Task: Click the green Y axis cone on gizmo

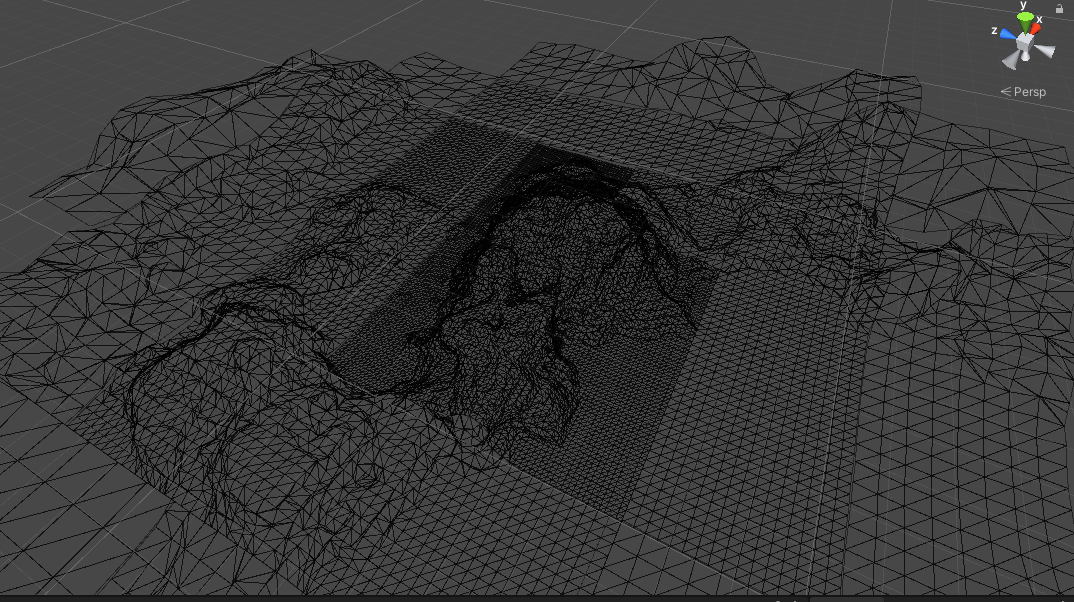Action: [x=1025, y=22]
